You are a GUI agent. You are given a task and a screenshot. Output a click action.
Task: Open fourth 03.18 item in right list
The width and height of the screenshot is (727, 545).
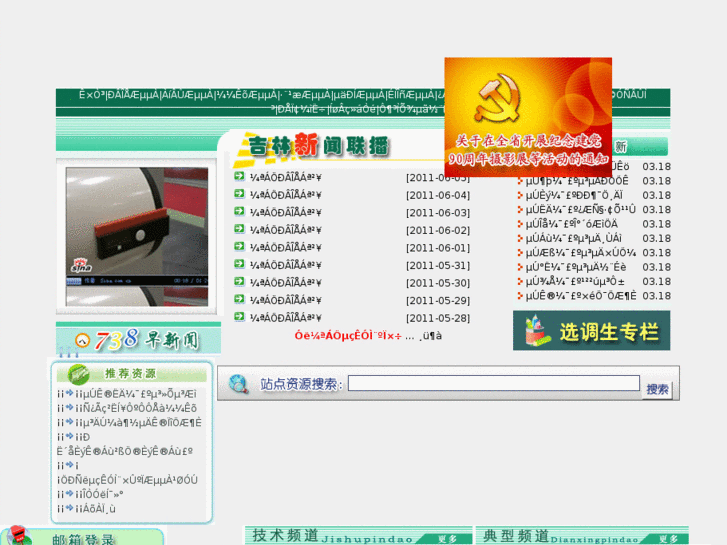(580, 210)
